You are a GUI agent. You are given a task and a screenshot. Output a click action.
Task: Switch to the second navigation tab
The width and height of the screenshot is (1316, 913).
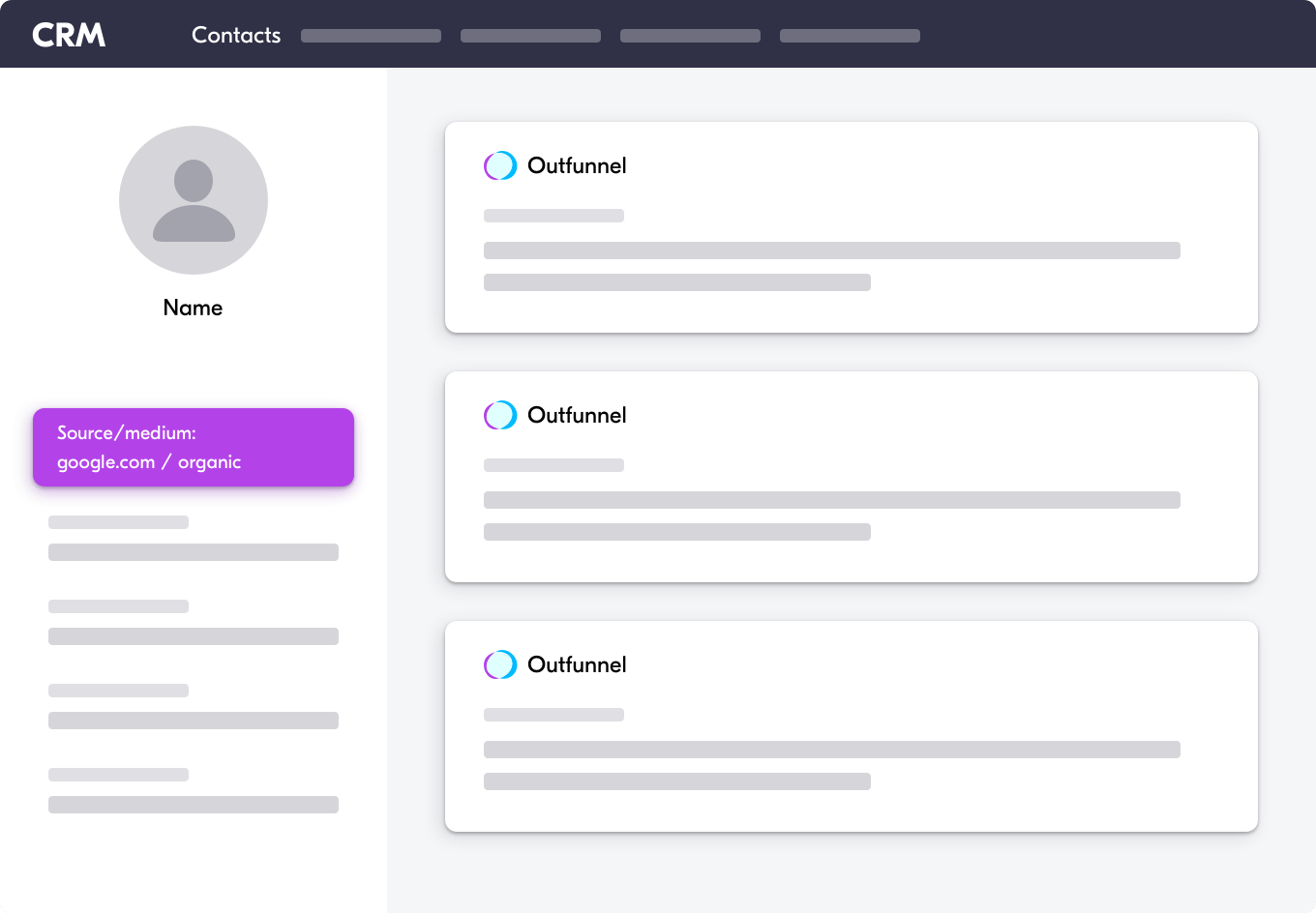click(x=530, y=35)
